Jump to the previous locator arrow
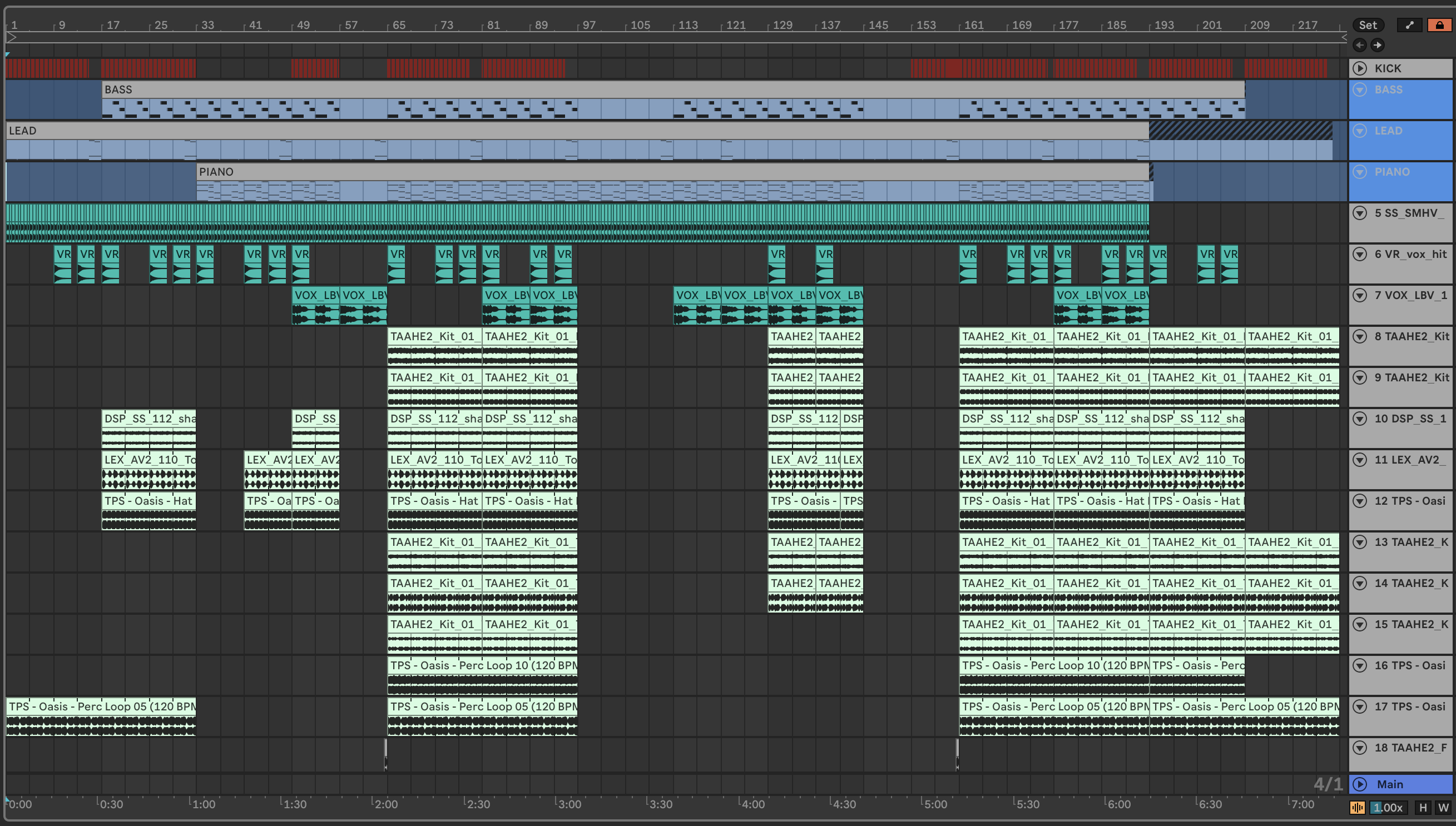Screen dimensions: 1456x826 1360,45
